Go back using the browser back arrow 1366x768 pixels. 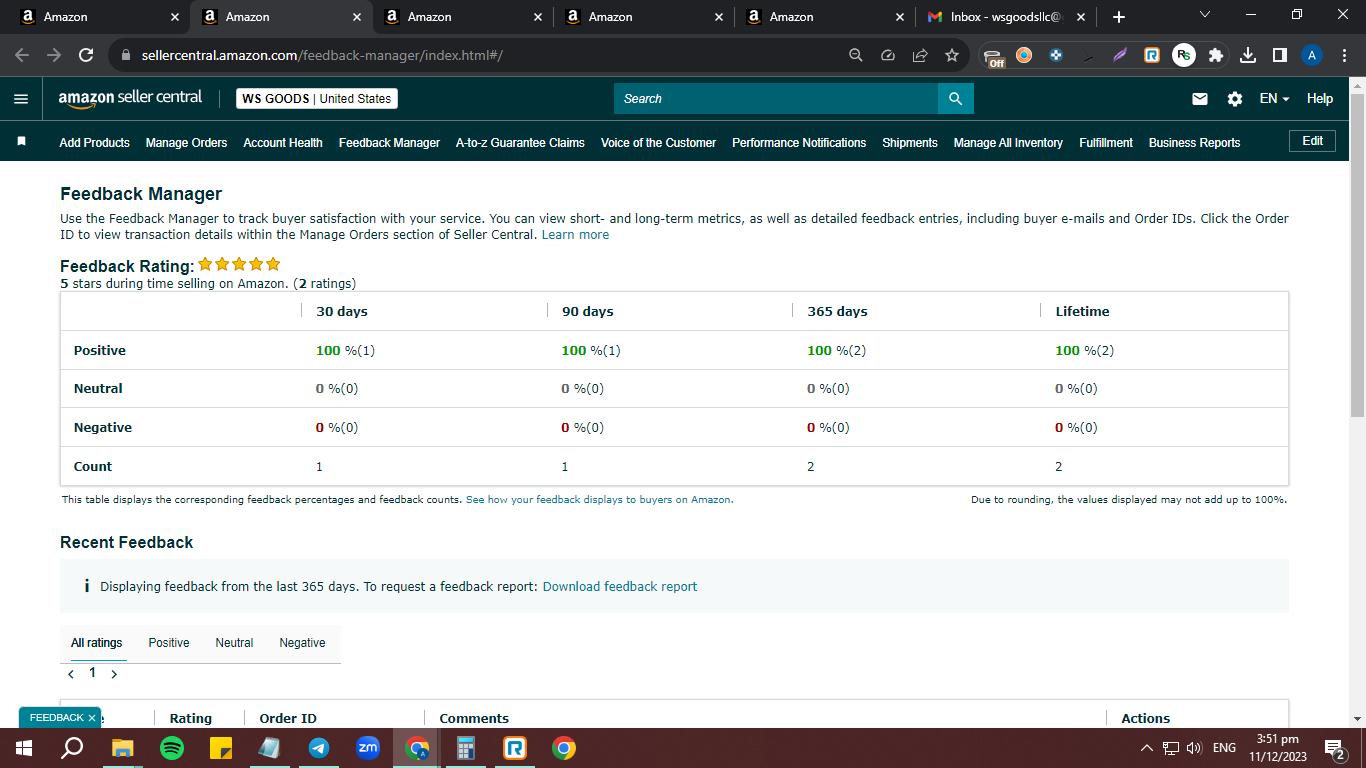22,55
